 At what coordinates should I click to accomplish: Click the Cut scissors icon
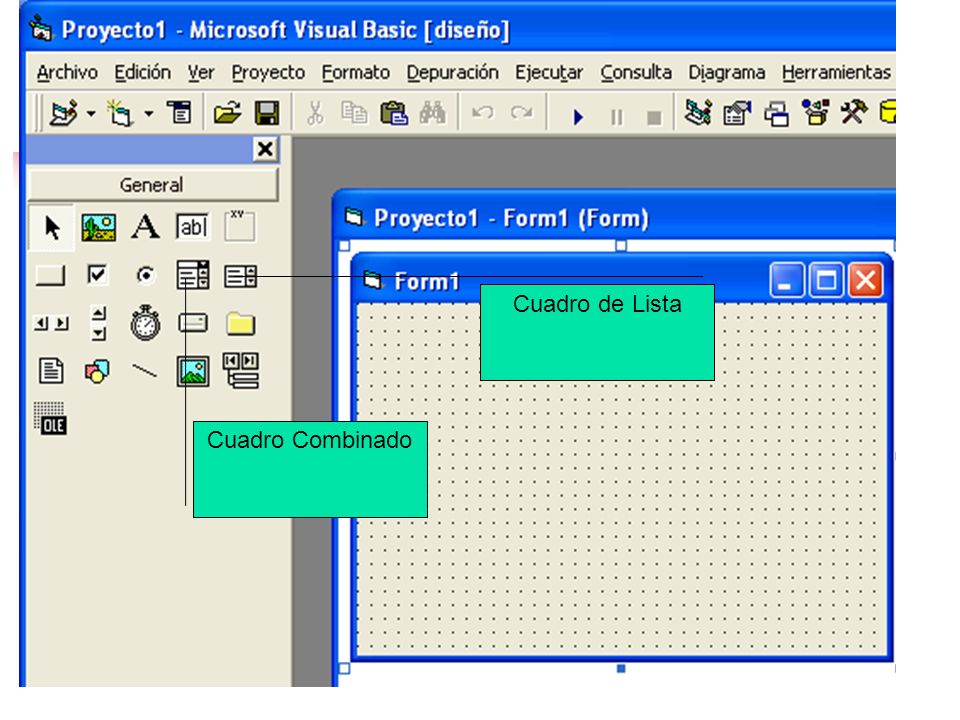(x=315, y=113)
